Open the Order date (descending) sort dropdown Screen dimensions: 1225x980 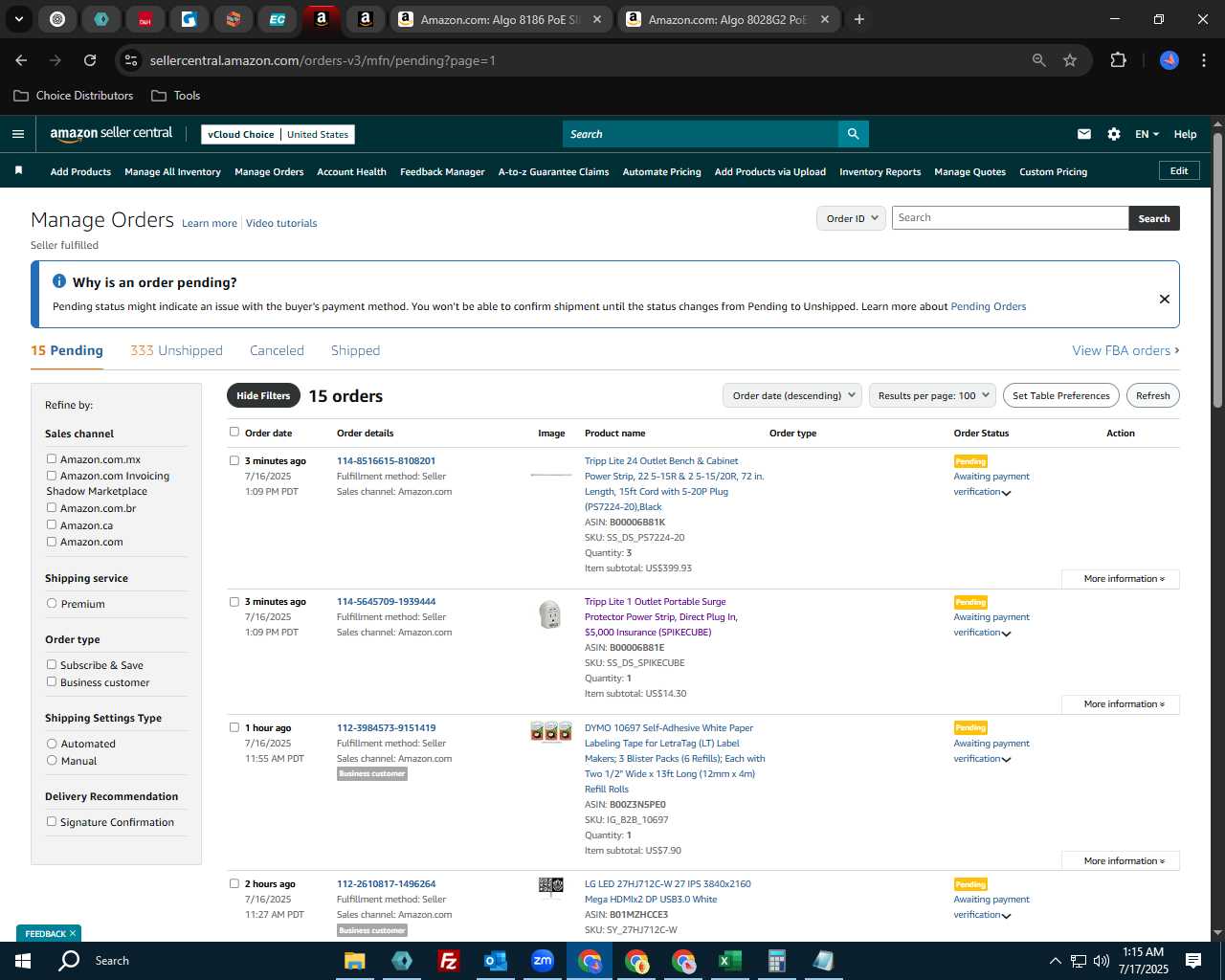pyautogui.click(x=792, y=395)
